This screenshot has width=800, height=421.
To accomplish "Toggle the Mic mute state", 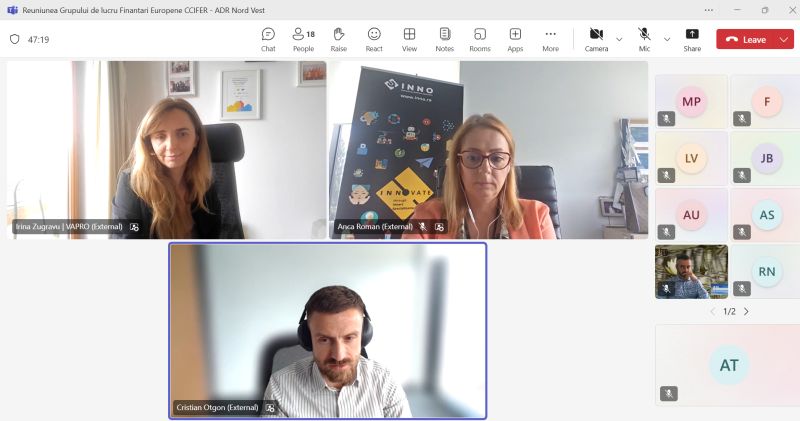I will point(644,39).
